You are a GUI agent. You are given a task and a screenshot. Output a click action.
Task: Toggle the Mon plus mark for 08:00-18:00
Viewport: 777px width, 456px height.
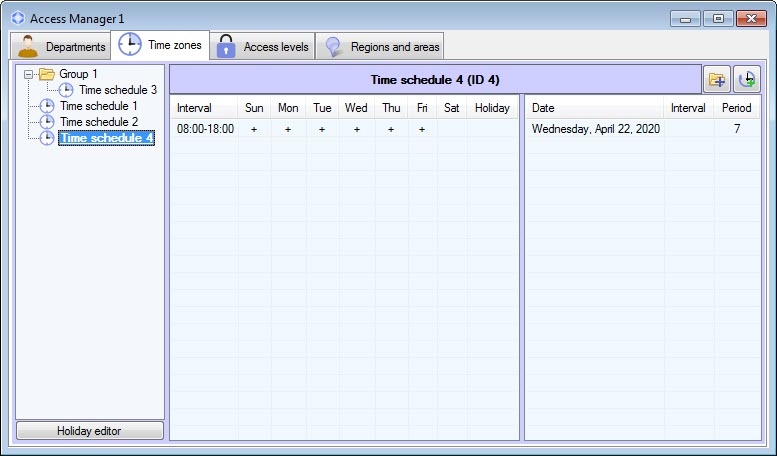coord(288,129)
